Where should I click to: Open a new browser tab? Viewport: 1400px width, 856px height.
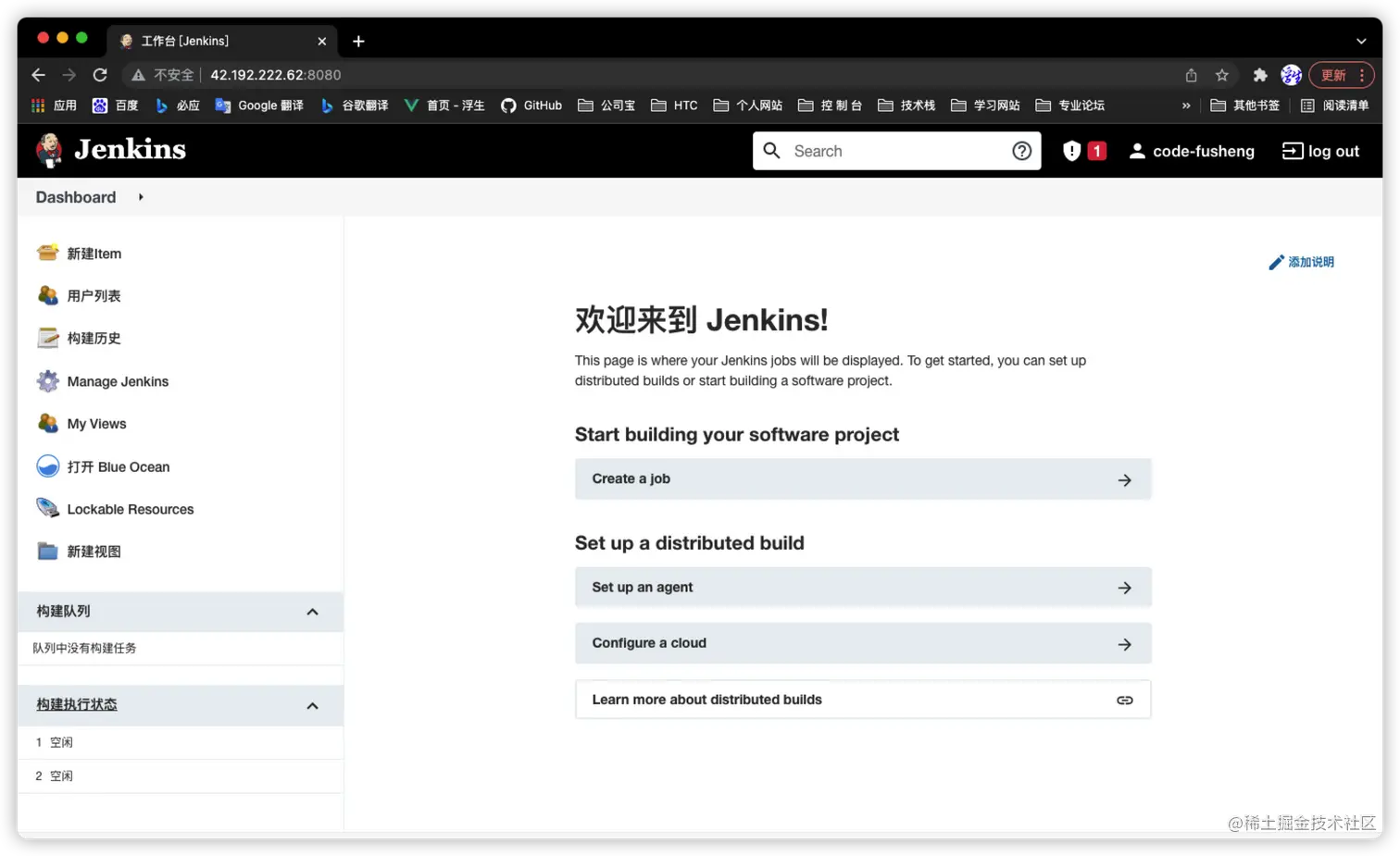coord(358,42)
